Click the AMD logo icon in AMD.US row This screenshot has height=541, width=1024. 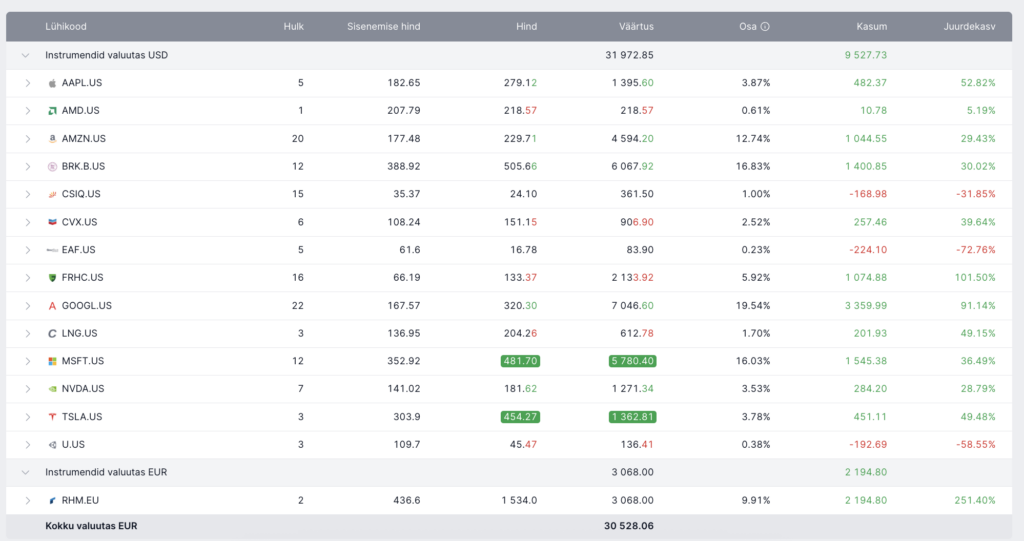pyautogui.click(x=52, y=111)
